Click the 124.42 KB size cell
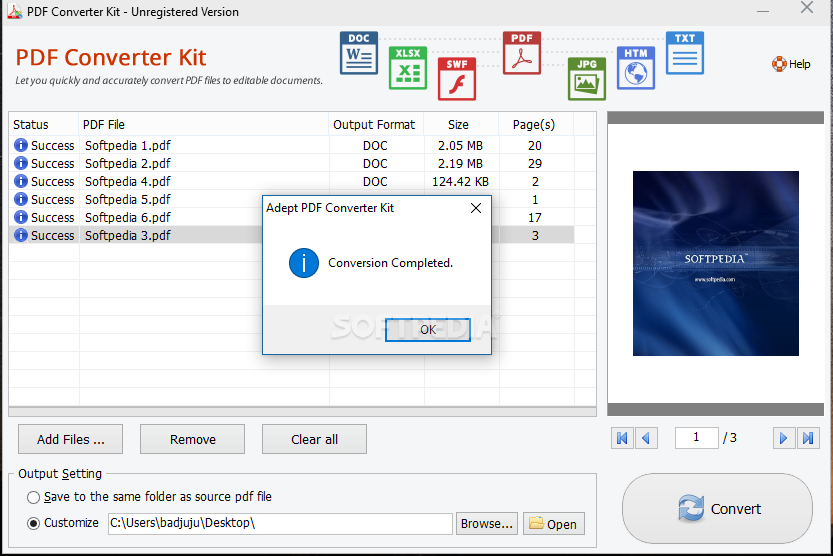 [460, 182]
